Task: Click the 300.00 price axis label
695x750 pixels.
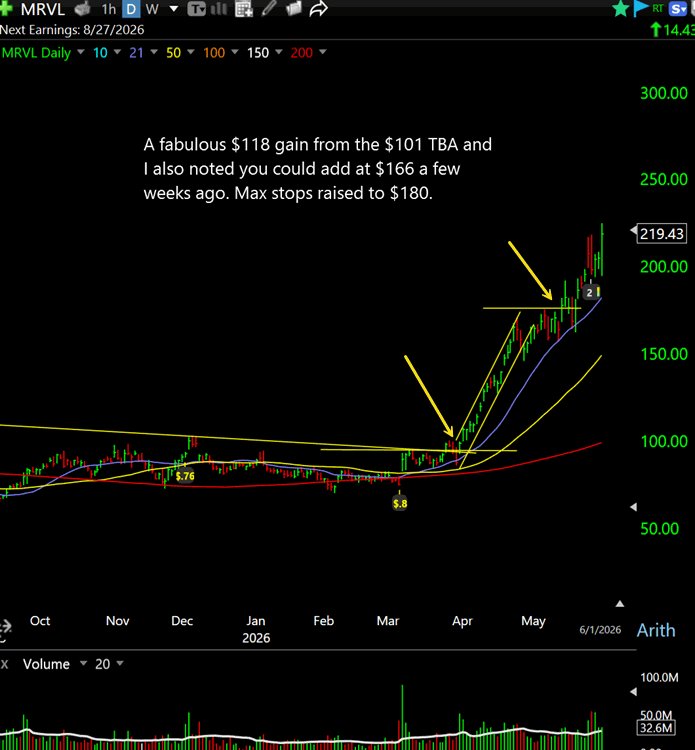Action: 663,93
